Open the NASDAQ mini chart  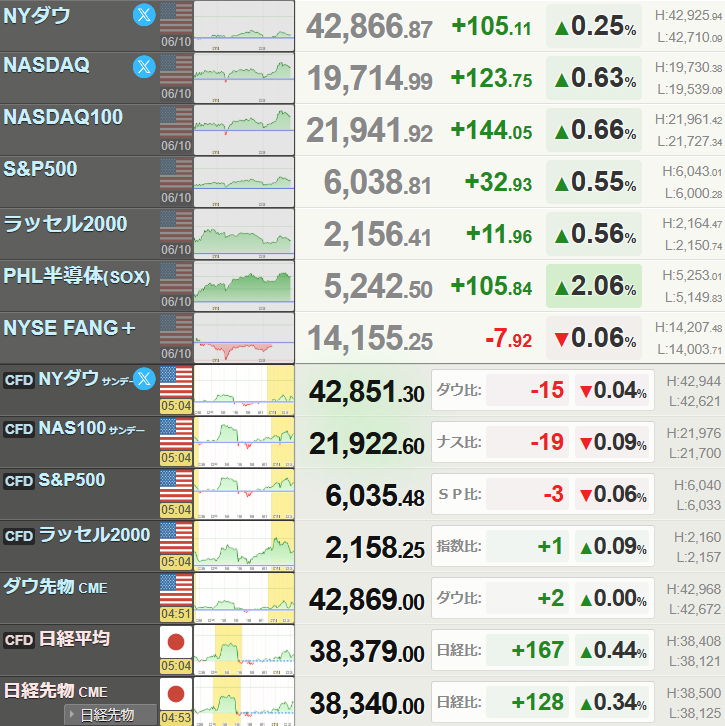click(x=244, y=78)
